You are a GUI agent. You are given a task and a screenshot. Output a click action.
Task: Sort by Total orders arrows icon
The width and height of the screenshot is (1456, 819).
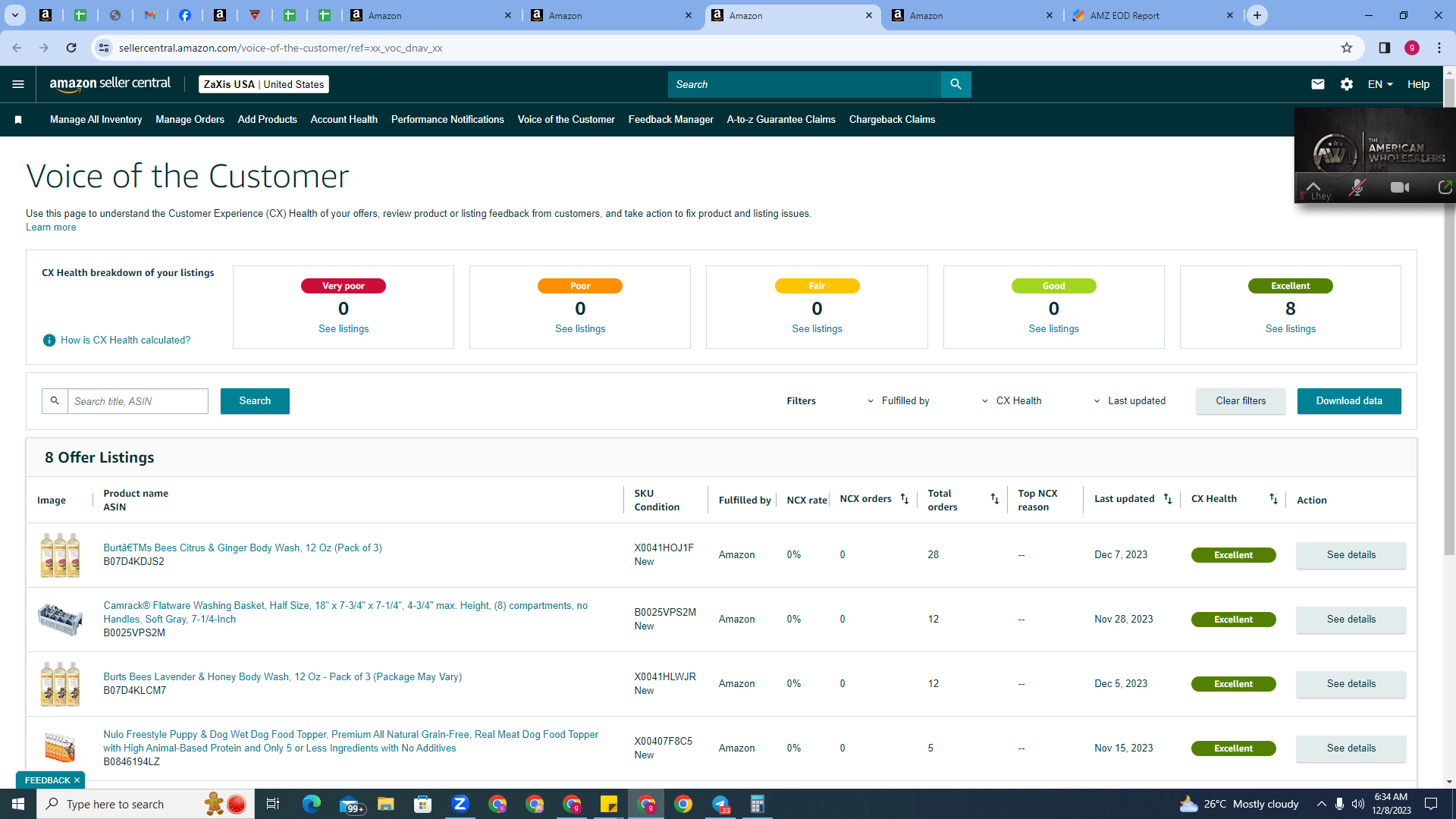point(995,499)
